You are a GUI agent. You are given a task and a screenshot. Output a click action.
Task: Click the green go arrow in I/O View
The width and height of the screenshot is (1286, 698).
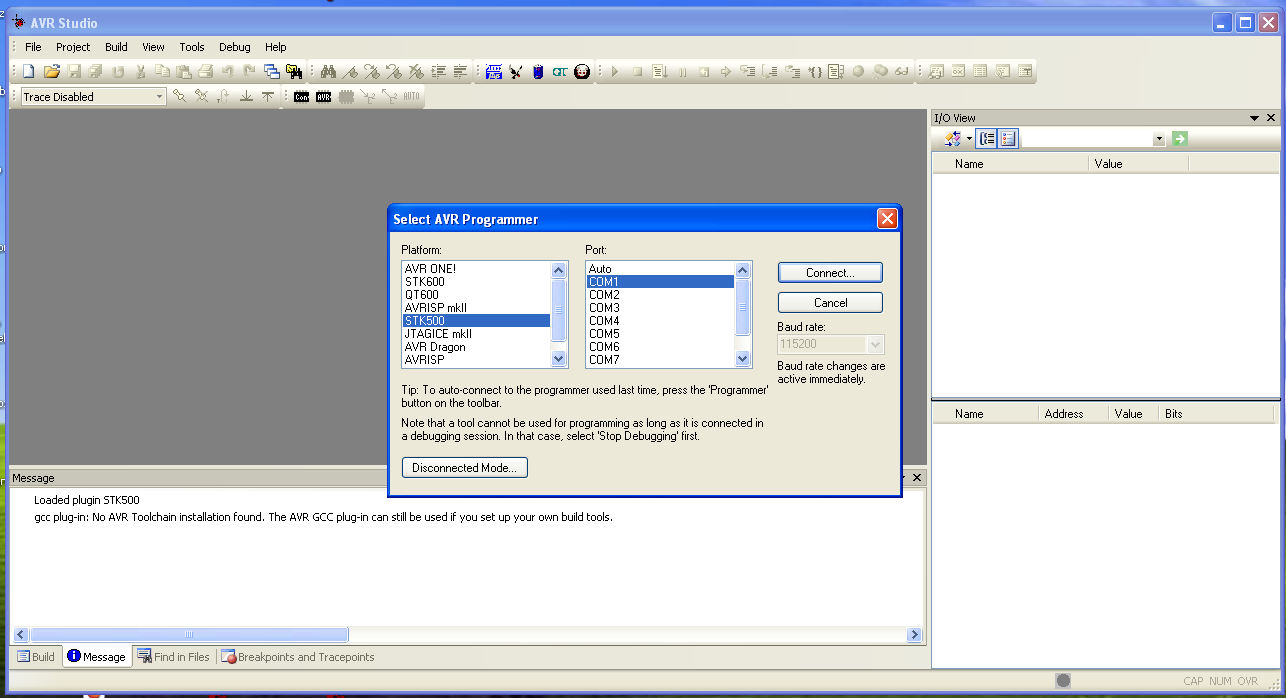(1180, 139)
